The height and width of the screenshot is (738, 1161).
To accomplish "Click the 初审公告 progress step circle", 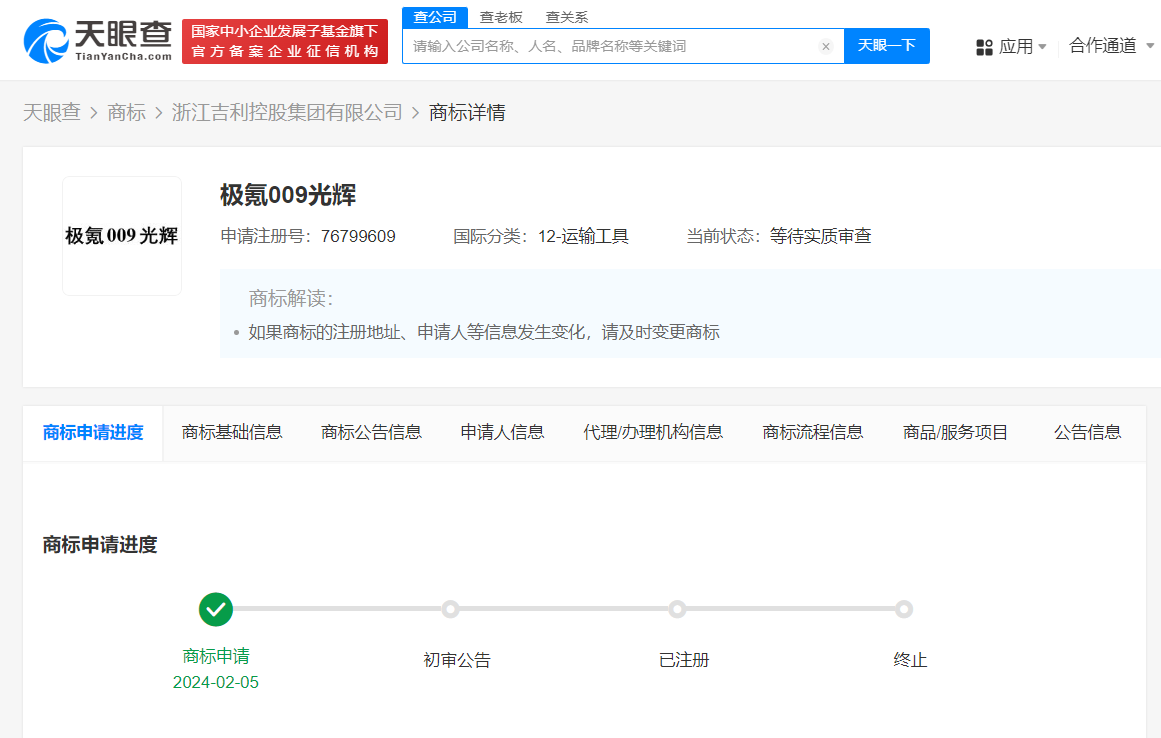I will tap(451, 609).
